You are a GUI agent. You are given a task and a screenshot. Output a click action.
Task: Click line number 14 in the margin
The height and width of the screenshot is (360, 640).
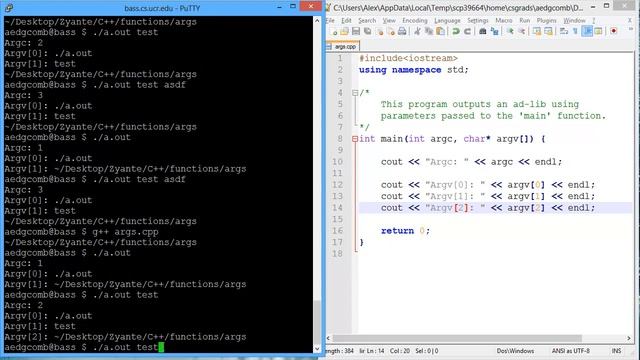[x=338, y=208]
